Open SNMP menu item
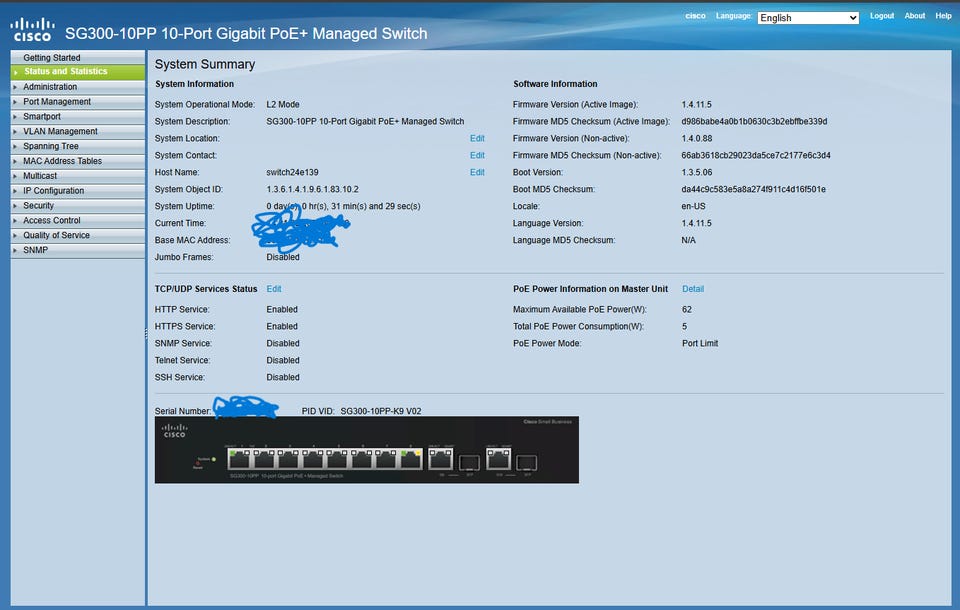This screenshot has width=960, height=610. [78, 250]
